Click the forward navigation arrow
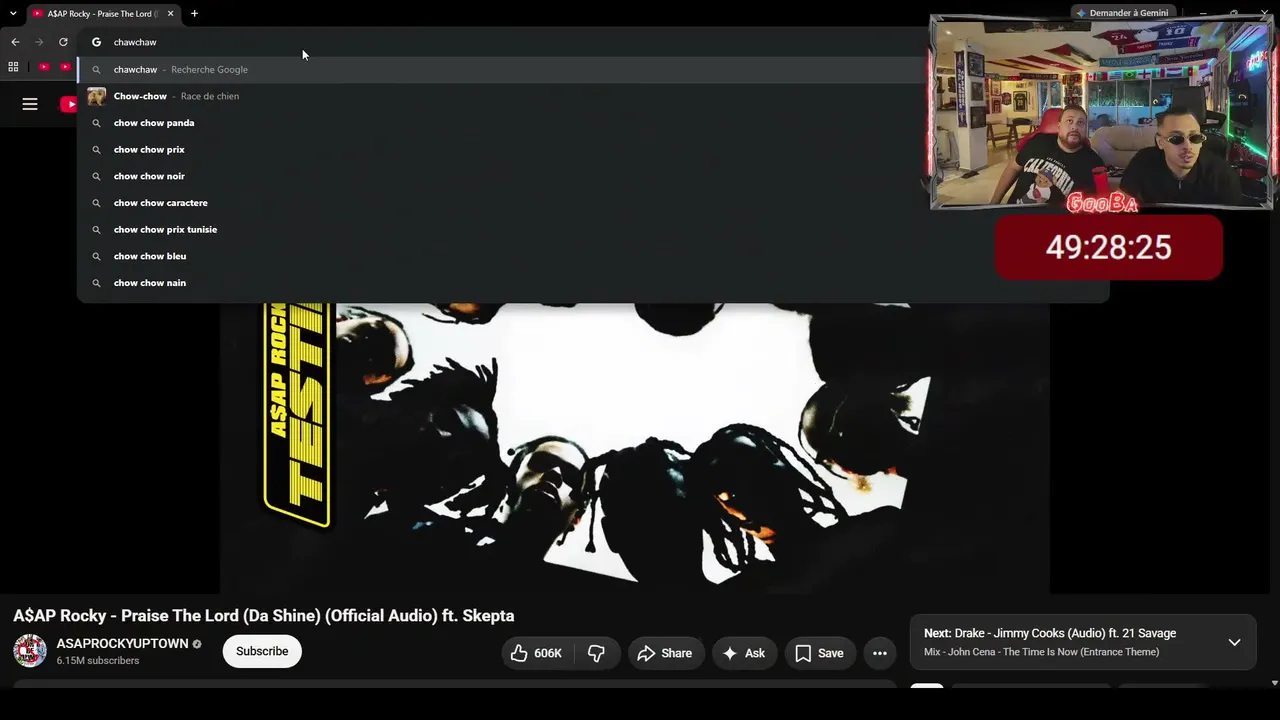The width and height of the screenshot is (1280, 720). coord(39,42)
